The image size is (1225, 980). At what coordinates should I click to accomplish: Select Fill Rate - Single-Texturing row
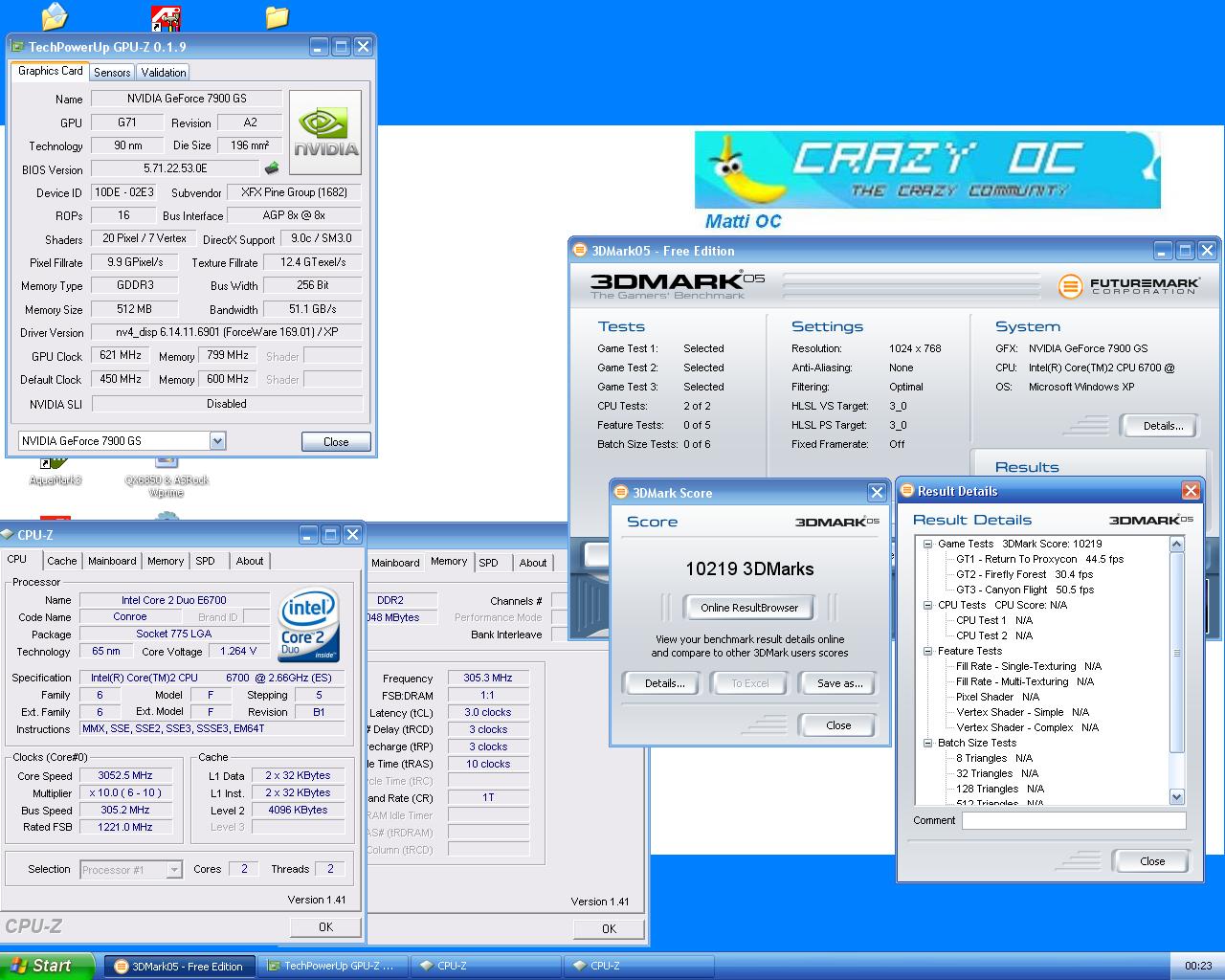[x=1028, y=666]
